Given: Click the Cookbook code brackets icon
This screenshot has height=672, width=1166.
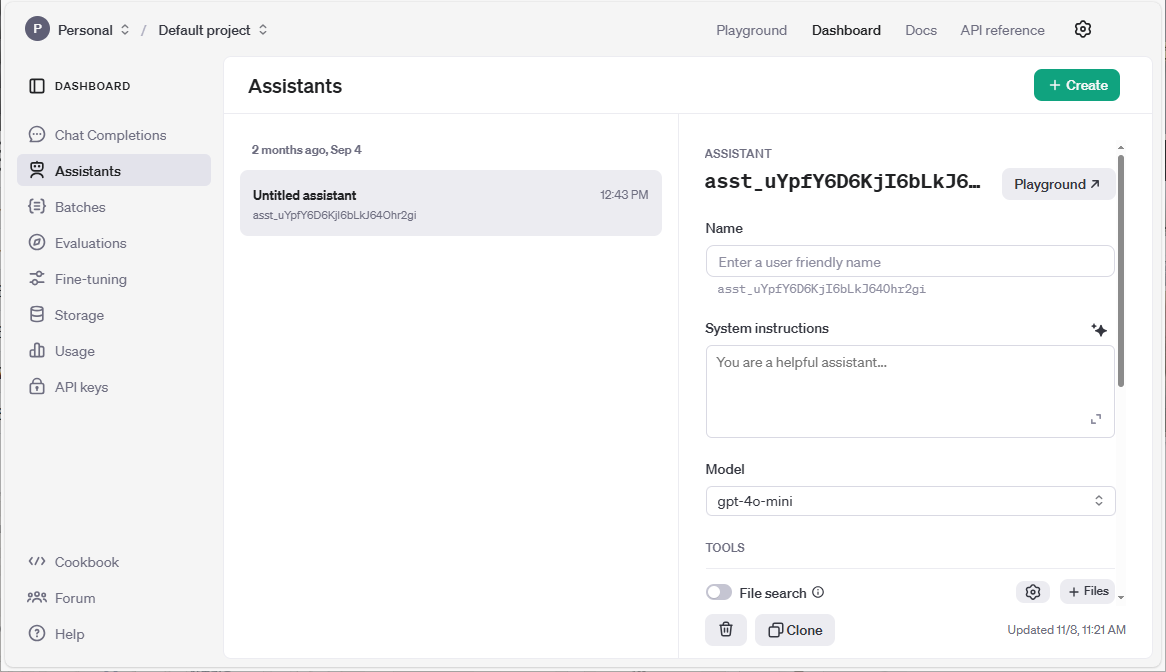Looking at the screenshot, I should click(36, 561).
